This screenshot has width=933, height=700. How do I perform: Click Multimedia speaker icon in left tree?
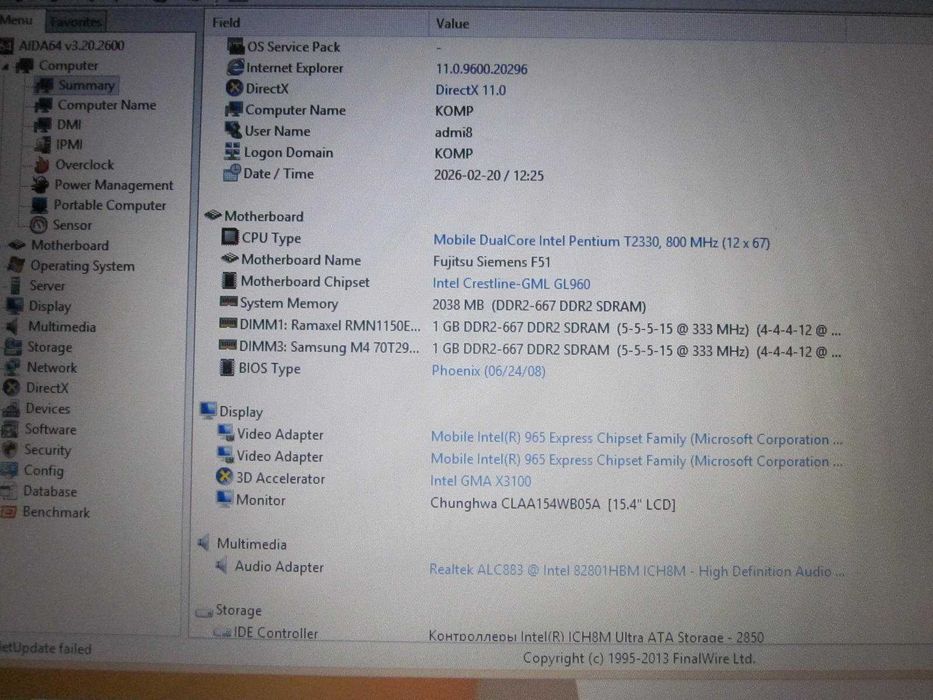click(13, 326)
